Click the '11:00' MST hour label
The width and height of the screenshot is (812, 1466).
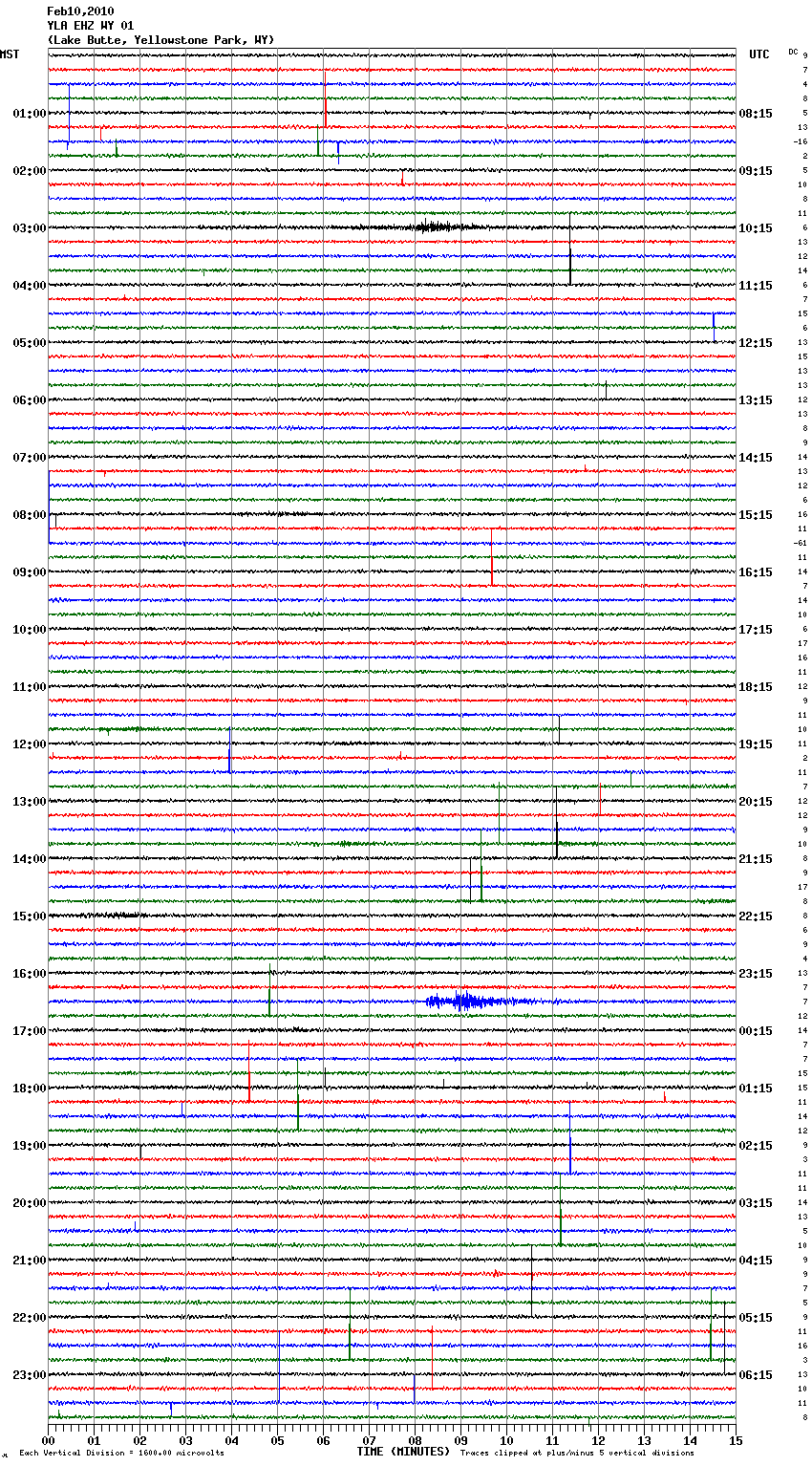pos(30,687)
